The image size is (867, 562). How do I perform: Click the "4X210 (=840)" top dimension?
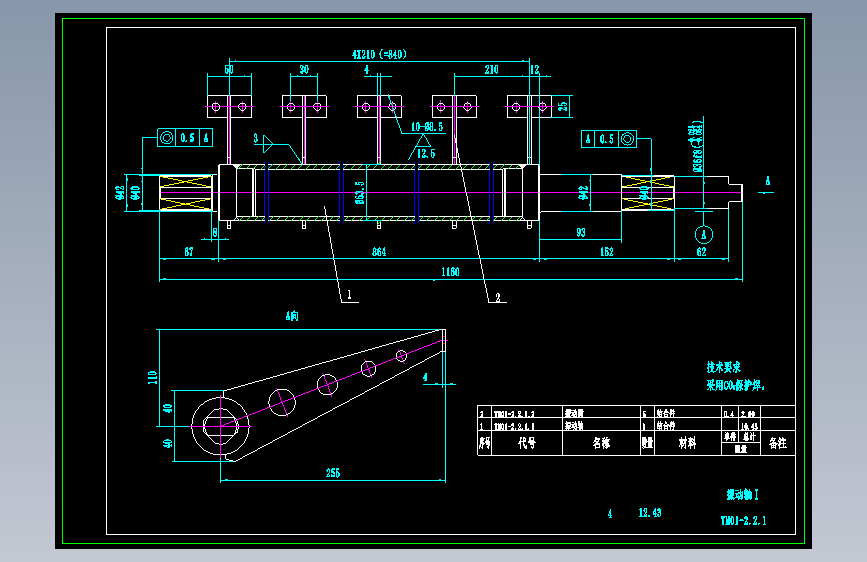[379, 54]
